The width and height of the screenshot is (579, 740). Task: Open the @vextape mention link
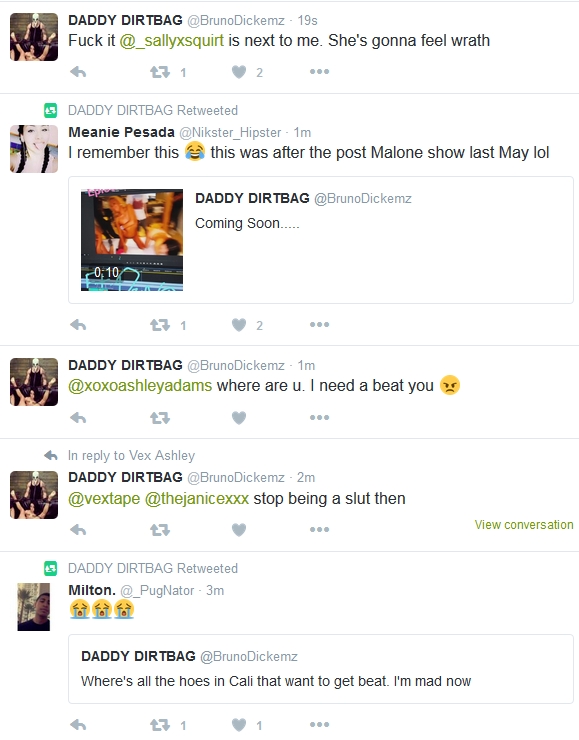click(x=104, y=498)
